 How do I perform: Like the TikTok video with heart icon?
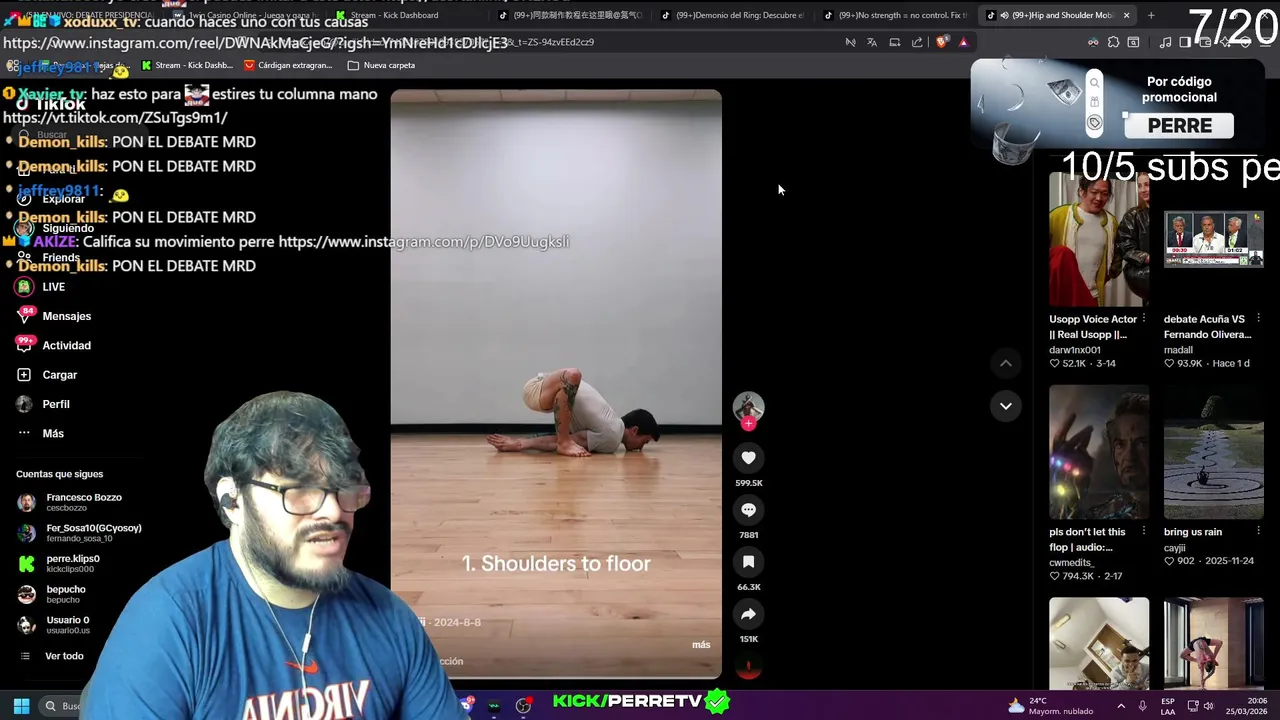[748, 458]
